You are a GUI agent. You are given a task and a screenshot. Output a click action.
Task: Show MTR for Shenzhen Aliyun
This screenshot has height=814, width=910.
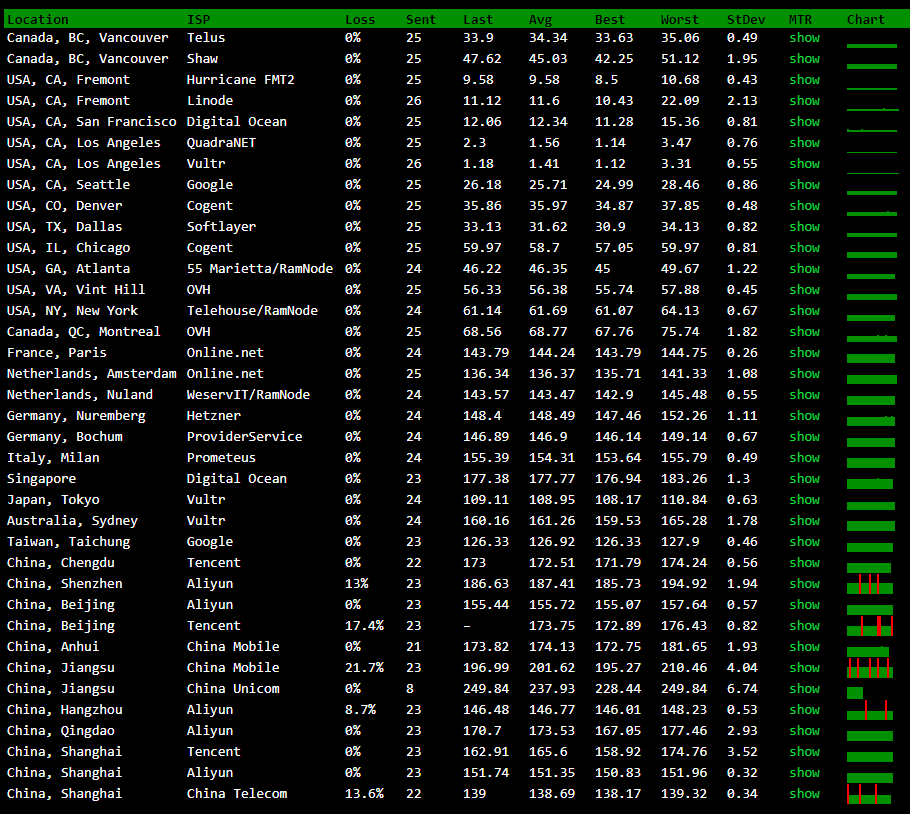[804, 584]
